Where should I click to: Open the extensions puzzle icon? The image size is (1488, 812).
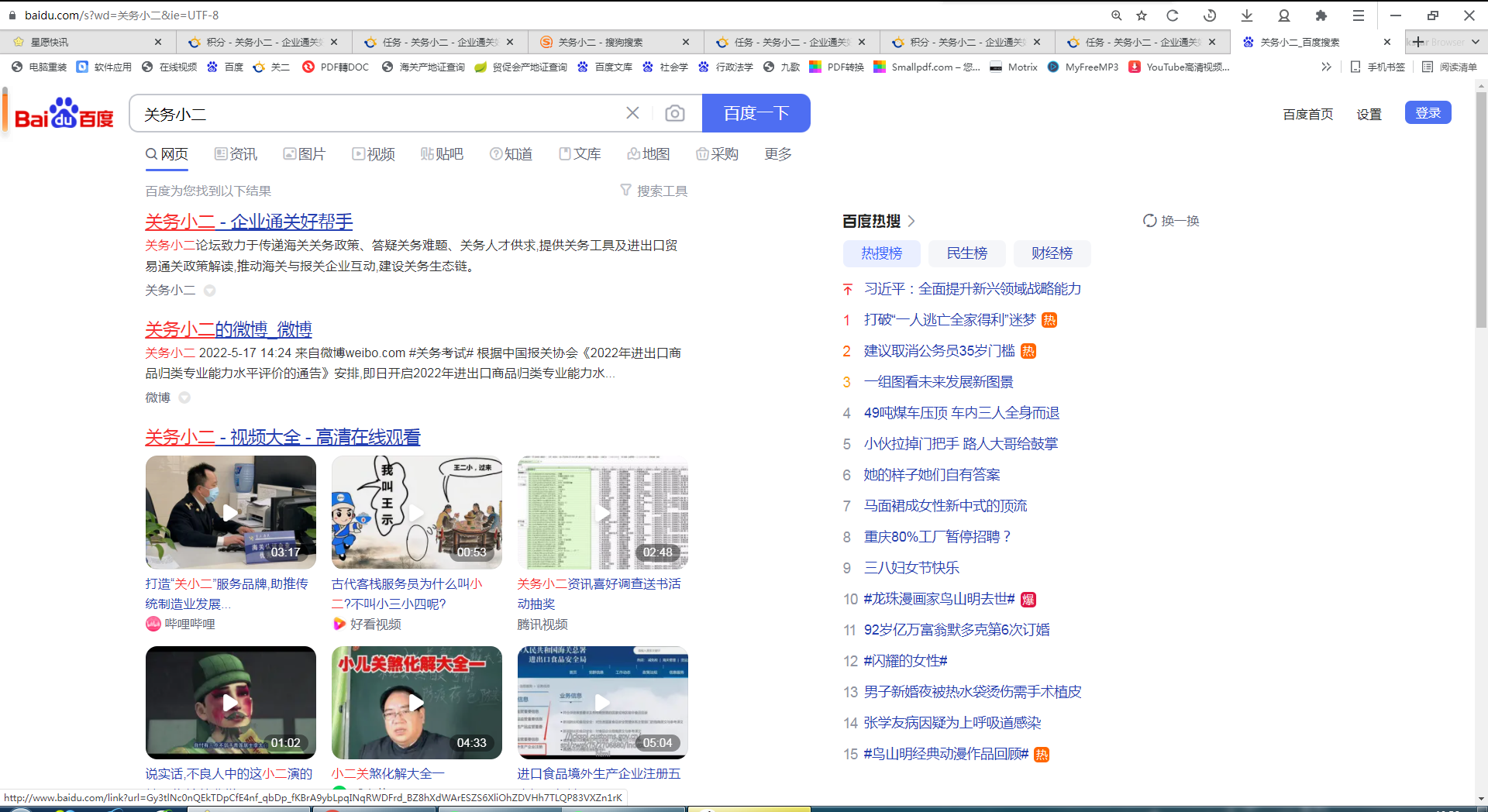1321,15
